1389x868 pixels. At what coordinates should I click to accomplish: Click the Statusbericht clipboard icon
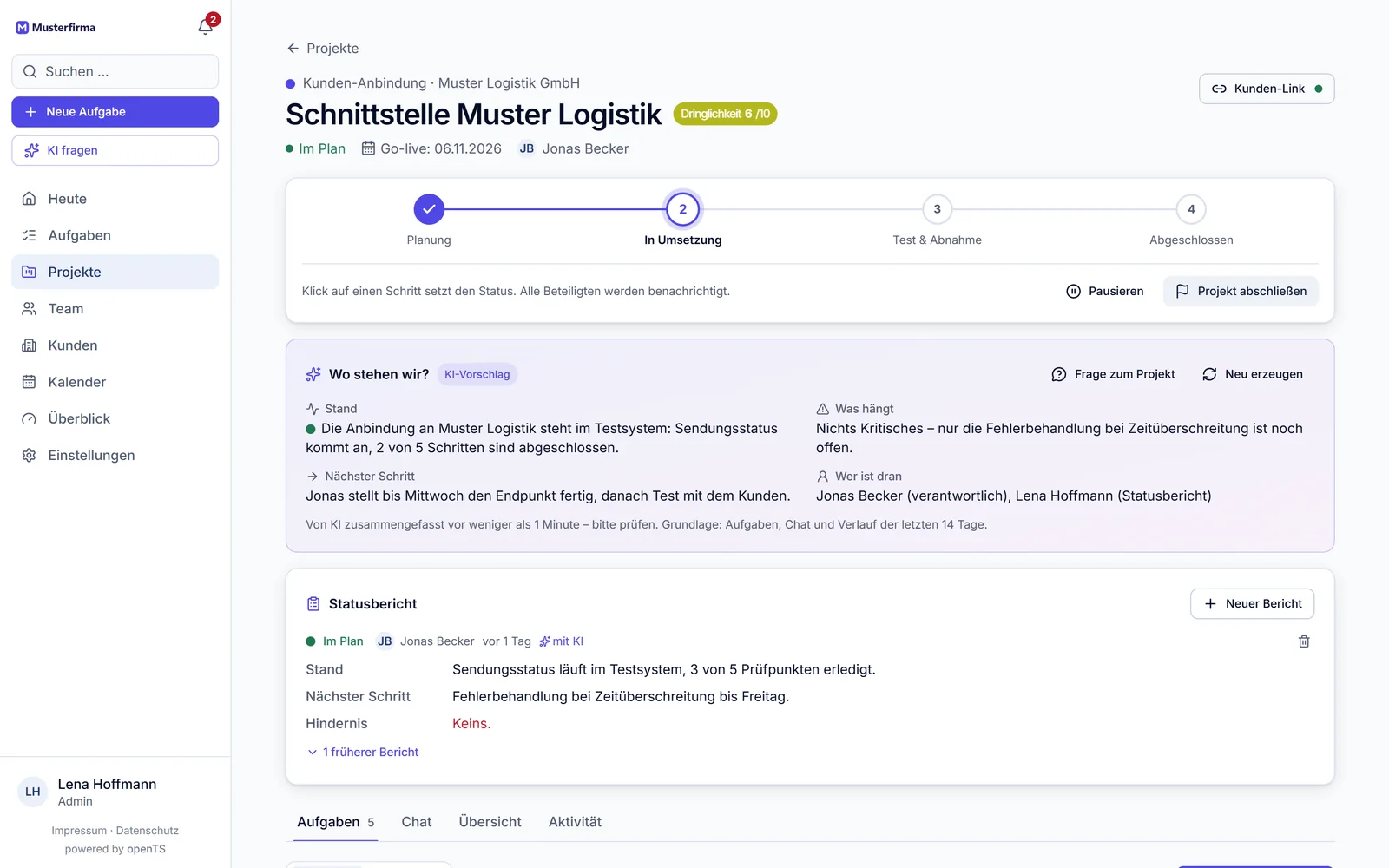coord(313,604)
